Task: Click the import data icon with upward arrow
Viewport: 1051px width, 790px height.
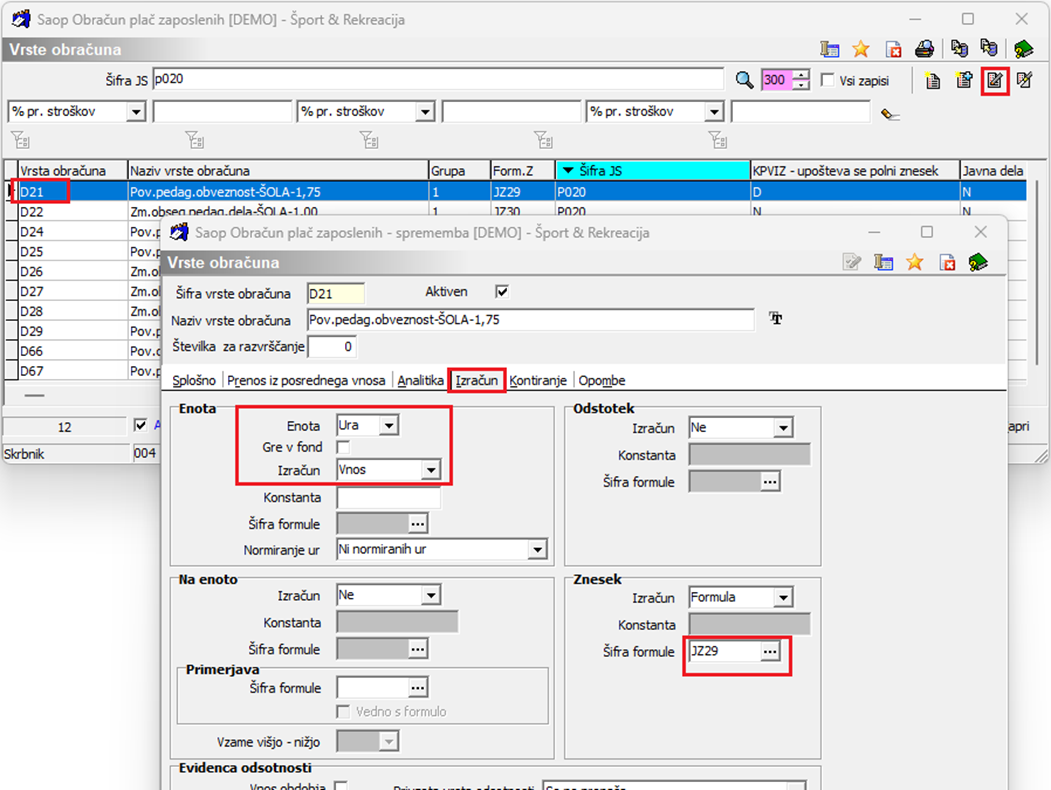Action: click(989, 49)
